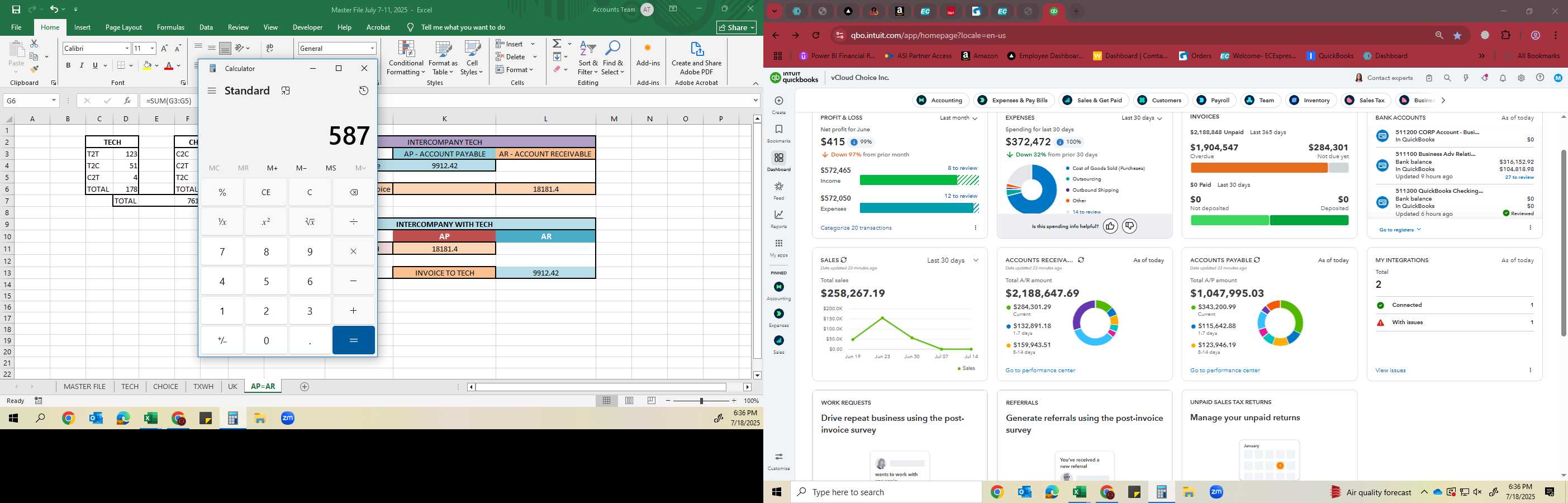The height and width of the screenshot is (503, 1568).
Task: Switch to the TXWH sheet tab
Action: [x=203, y=387]
